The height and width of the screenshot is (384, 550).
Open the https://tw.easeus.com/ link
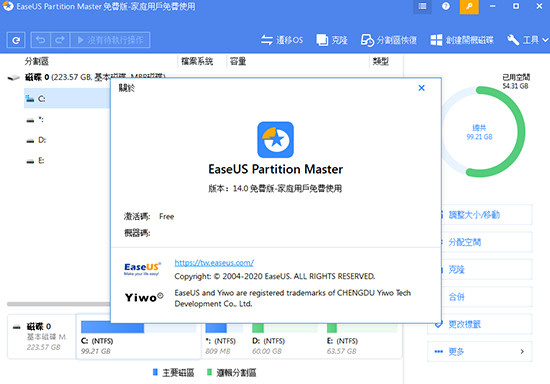click(x=214, y=263)
